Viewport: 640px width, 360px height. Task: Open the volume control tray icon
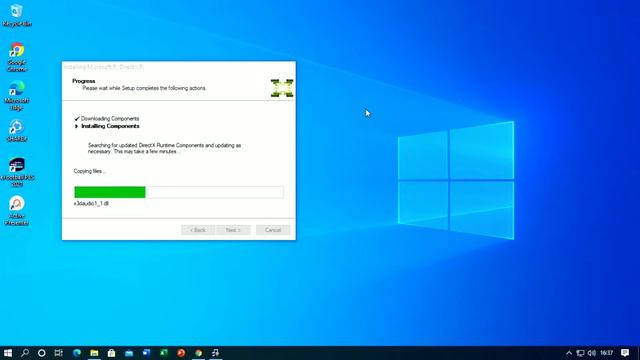pyautogui.click(x=592, y=353)
